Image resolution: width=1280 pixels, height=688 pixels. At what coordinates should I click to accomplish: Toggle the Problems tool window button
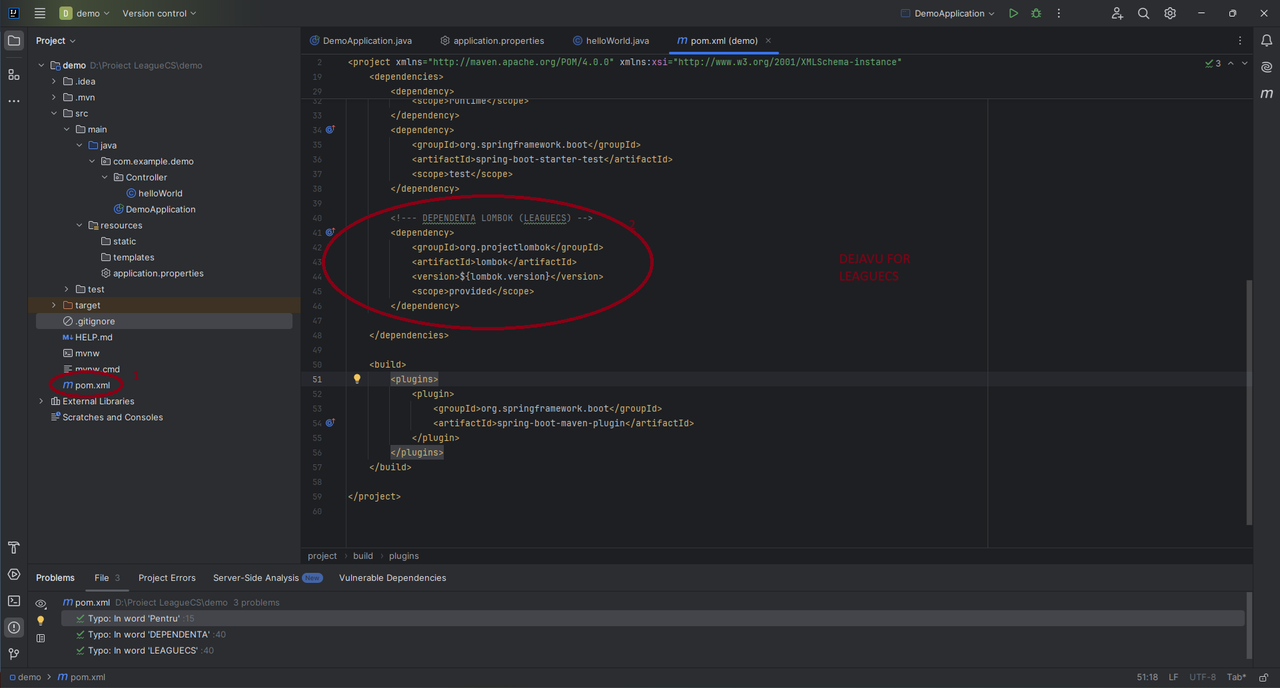[x=14, y=628]
